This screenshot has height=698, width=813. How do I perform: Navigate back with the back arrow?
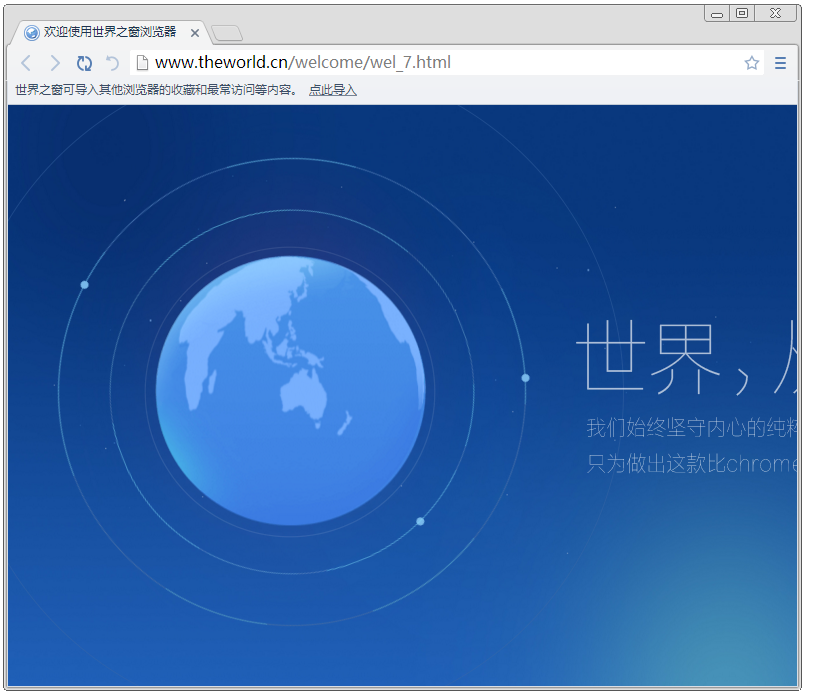[26, 62]
